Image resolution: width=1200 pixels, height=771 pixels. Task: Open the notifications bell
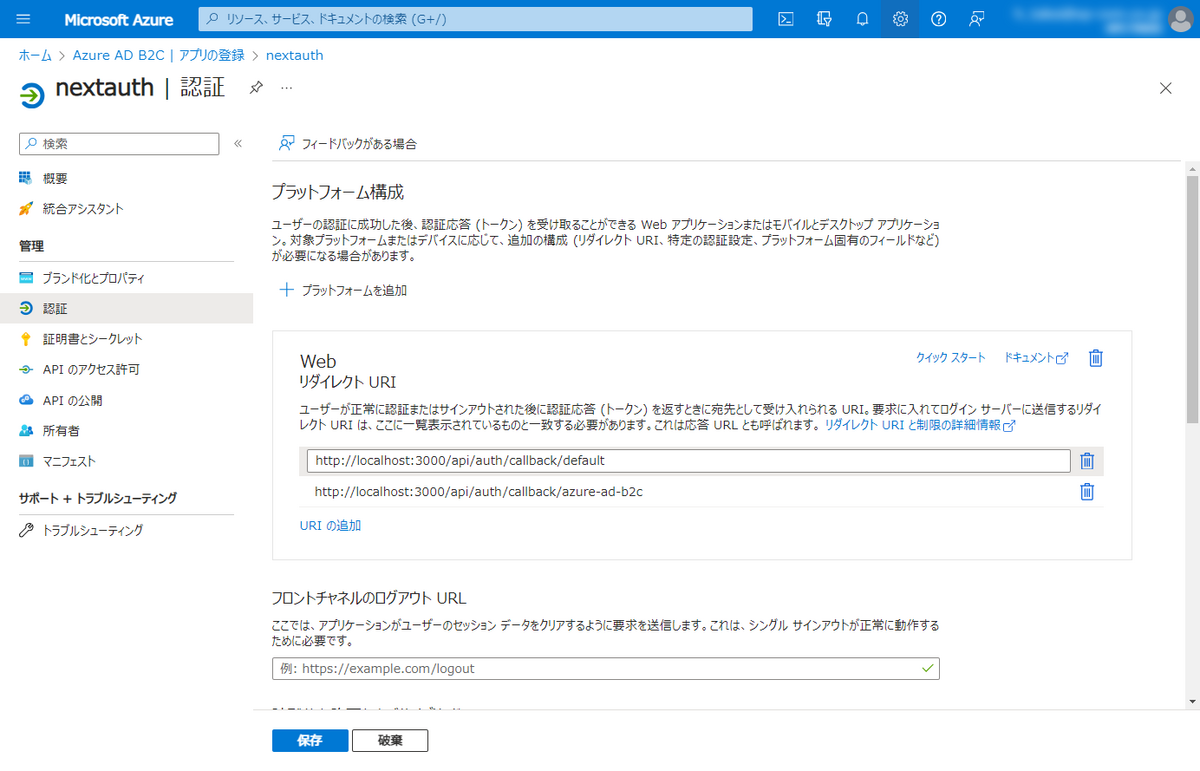pyautogui.click(x=862, y=19)
